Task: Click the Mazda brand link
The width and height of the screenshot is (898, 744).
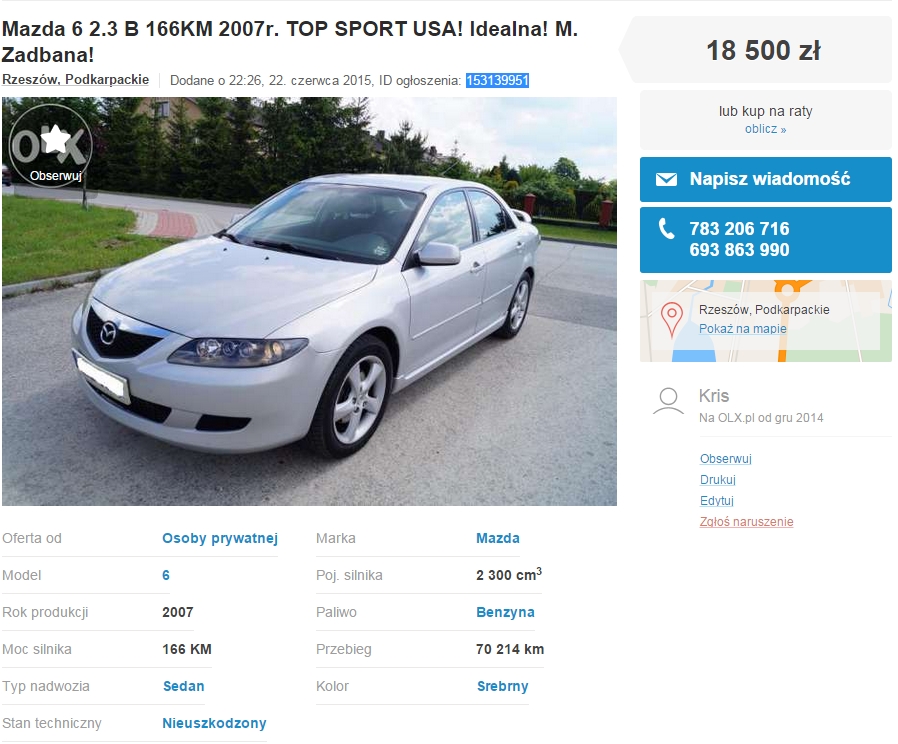Action: click(x=498, y=538)
